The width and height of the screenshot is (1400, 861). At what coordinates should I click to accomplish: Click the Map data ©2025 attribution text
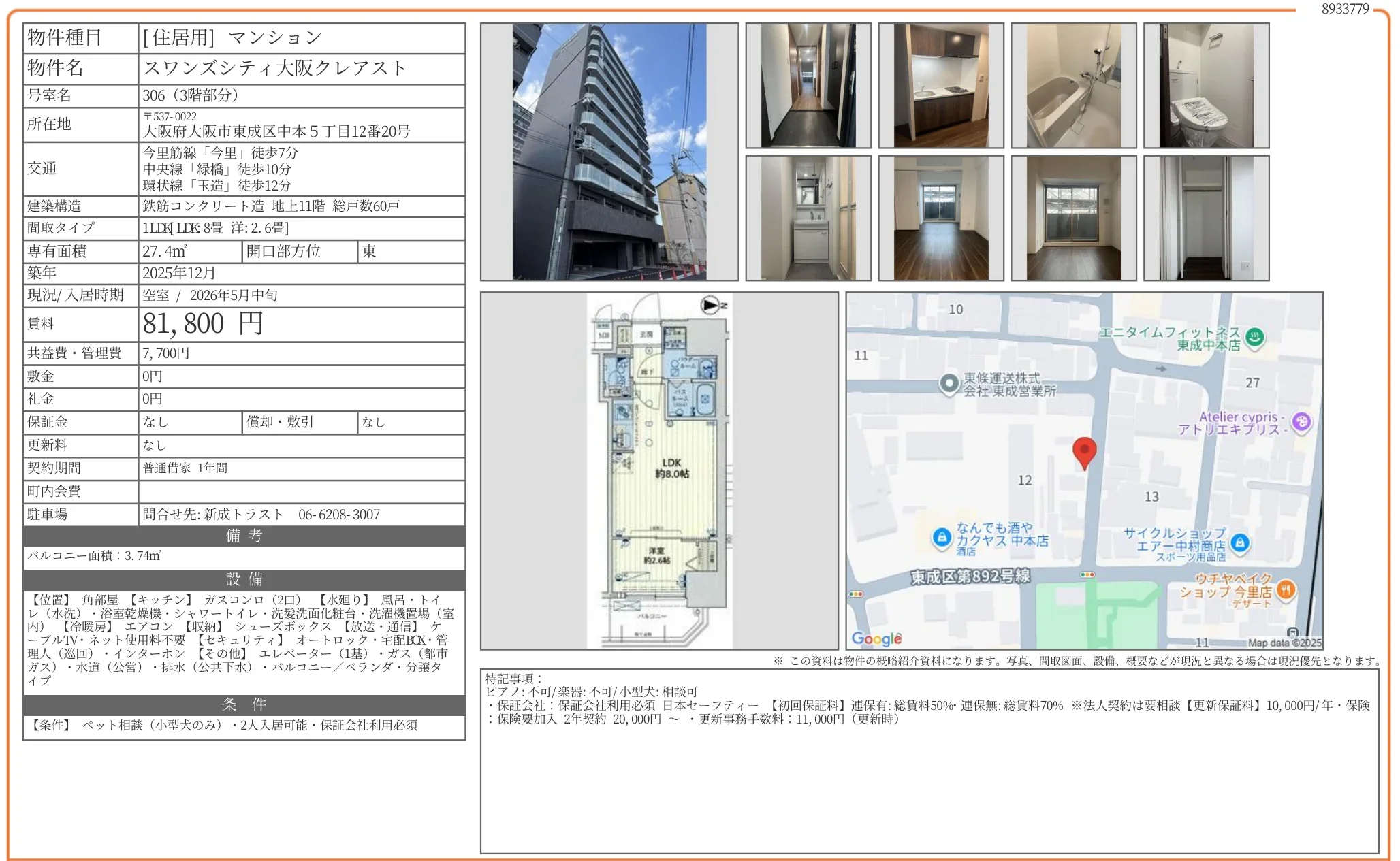1284,643
